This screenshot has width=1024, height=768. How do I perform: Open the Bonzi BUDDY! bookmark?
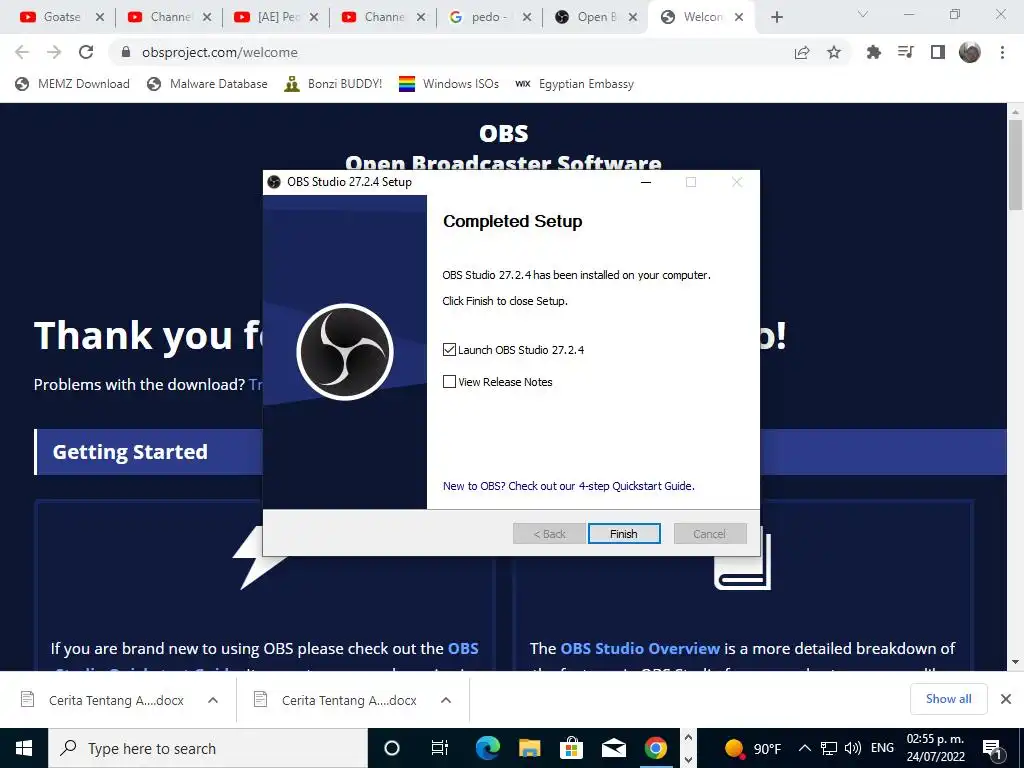[333, 84]
